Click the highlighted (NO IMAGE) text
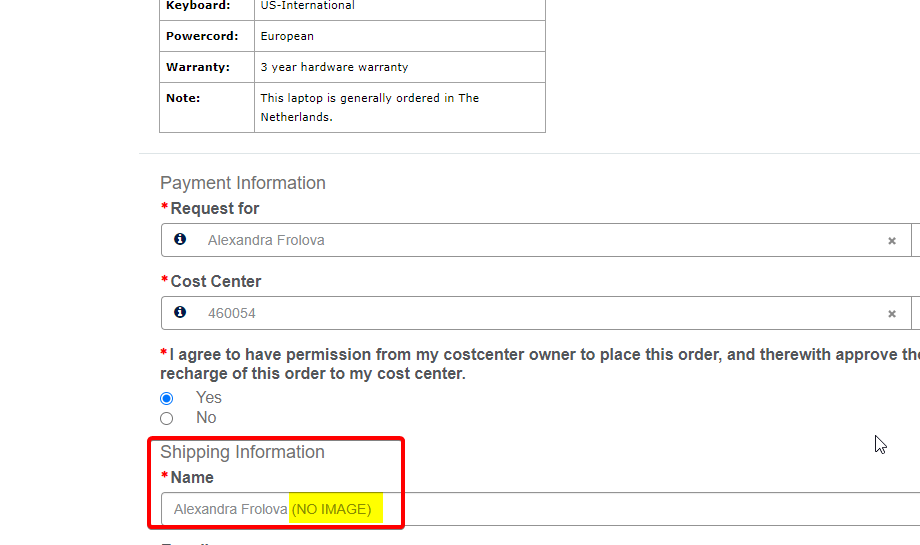This screenshot has width=920, height=545. pos(331,509)
